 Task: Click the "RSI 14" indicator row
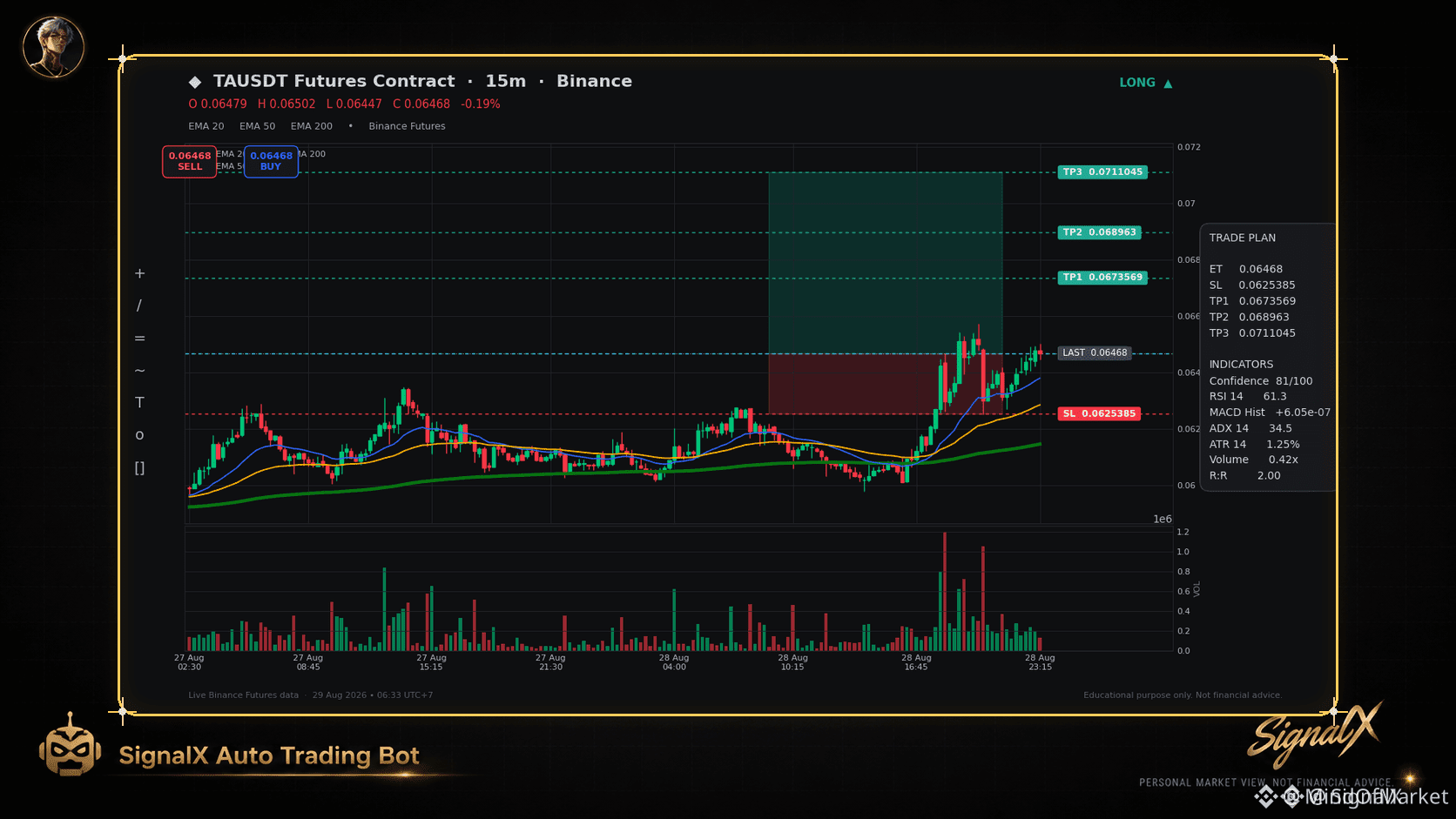coord(1248,397)
